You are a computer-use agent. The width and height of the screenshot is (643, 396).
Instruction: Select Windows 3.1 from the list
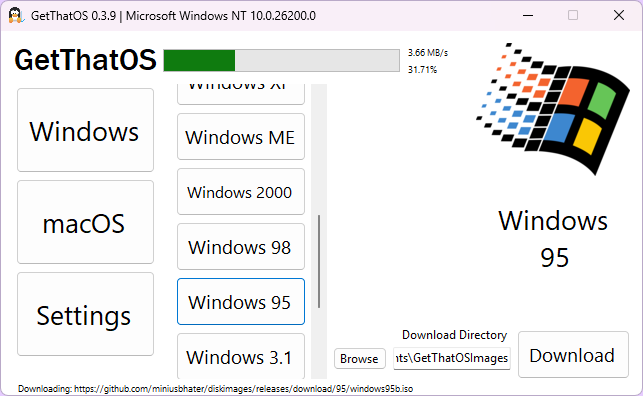(241, 356)
